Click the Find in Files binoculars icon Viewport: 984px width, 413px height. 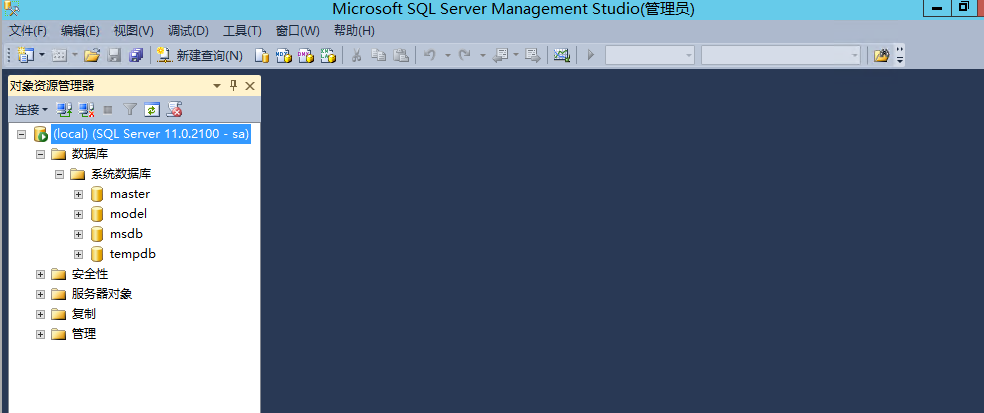pos(882,56)
